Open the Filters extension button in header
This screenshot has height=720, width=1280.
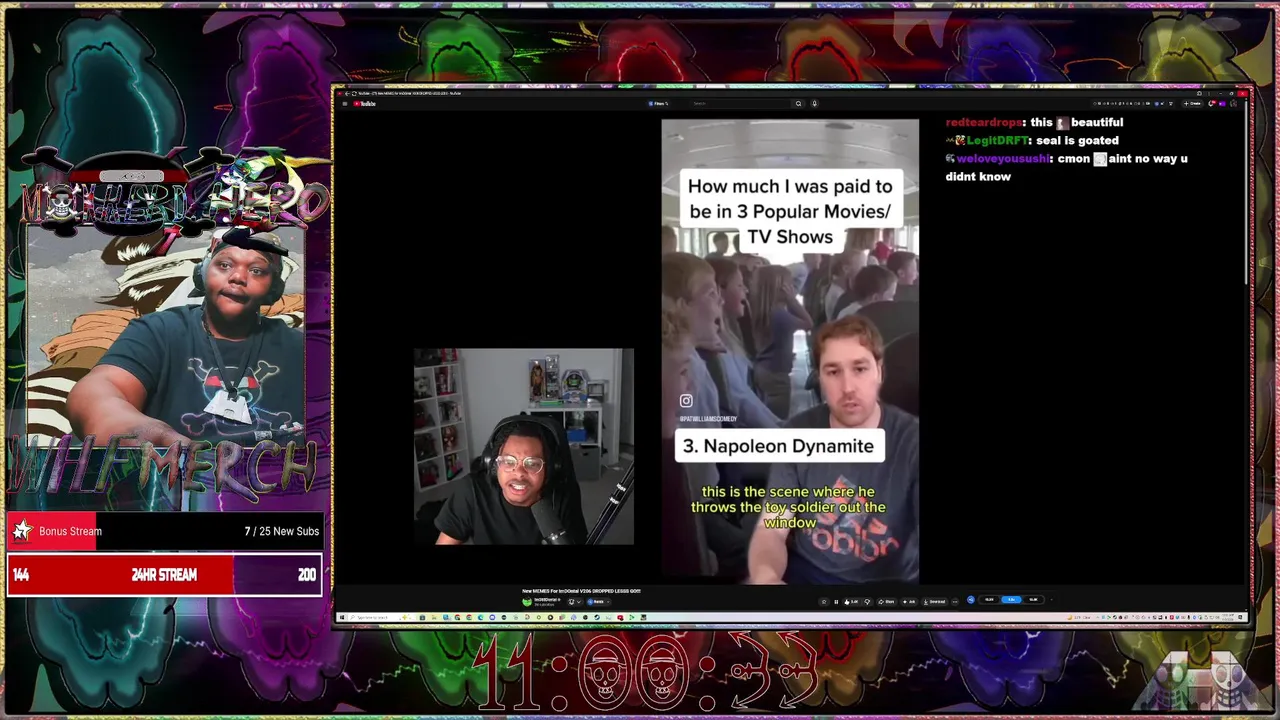click(x=658, y=103)
